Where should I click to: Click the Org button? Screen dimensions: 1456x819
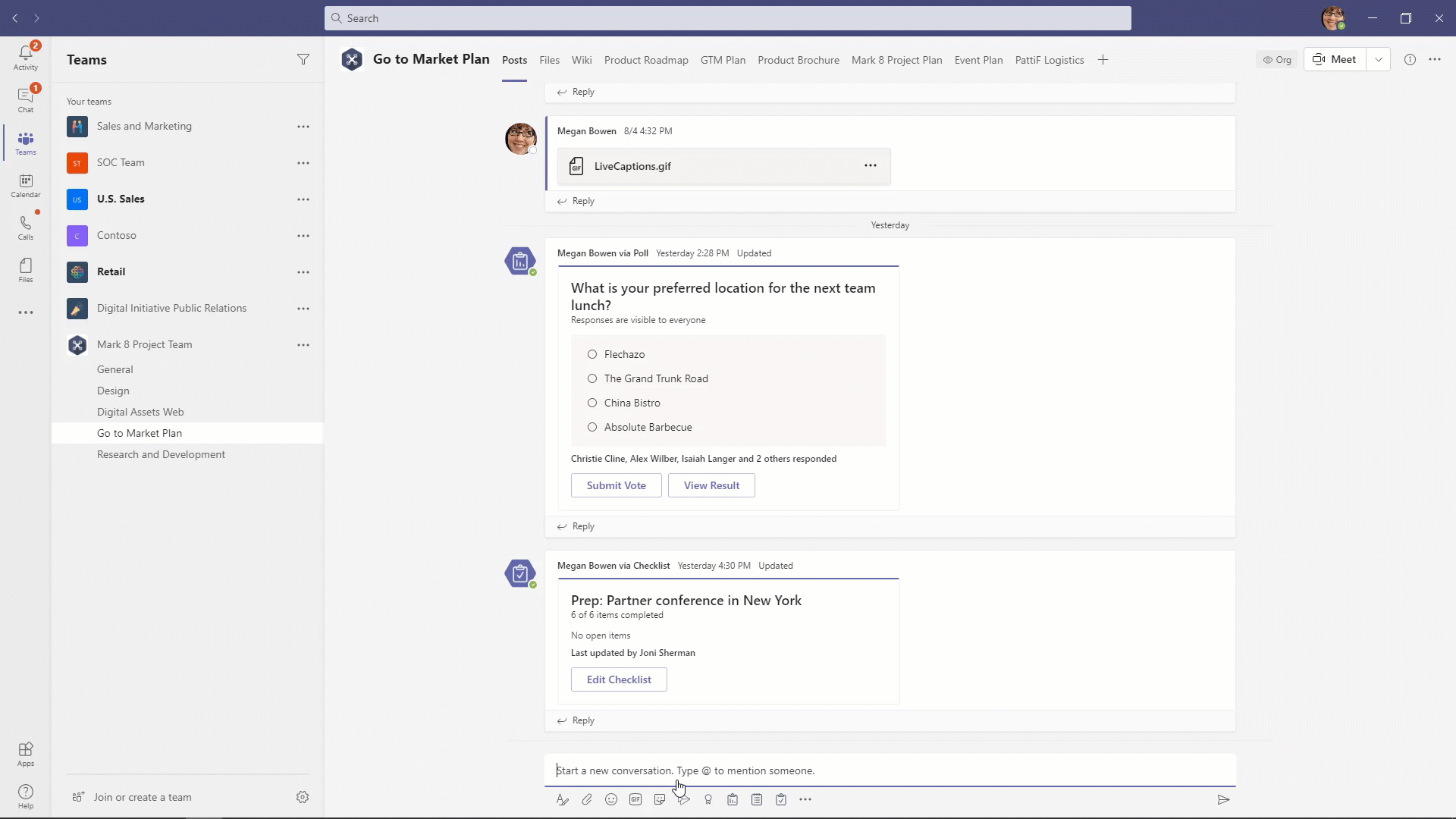[1277, 59]
